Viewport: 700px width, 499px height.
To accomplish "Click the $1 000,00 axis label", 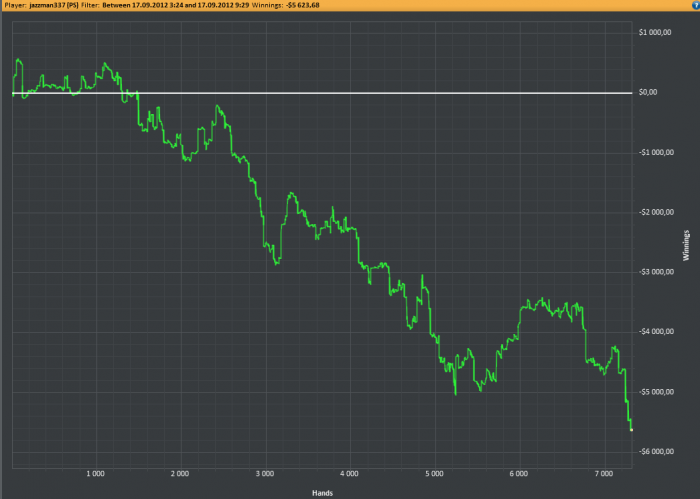I will (x=655, y=32).
